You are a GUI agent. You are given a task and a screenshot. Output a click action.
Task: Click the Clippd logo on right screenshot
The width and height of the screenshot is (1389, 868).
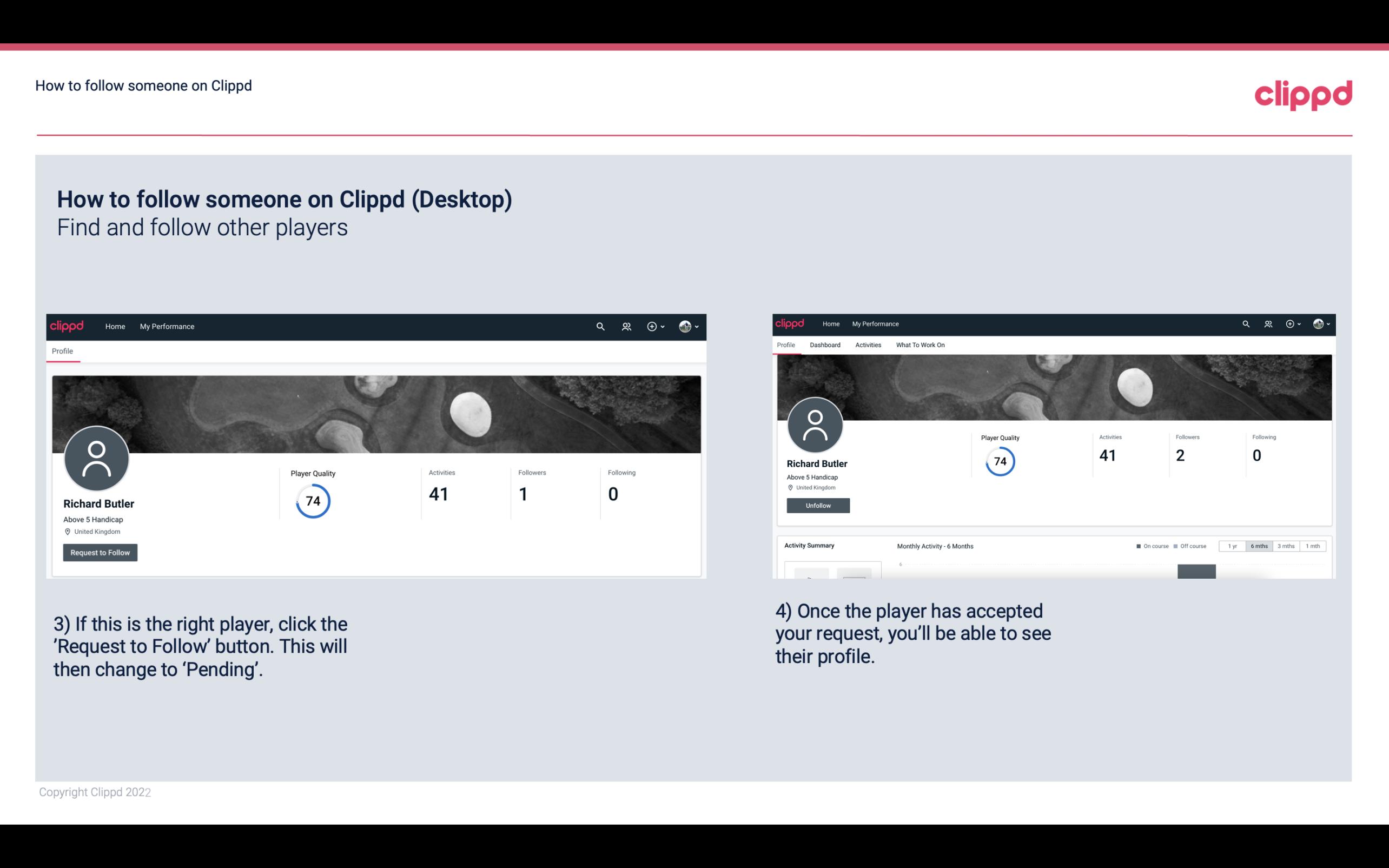tap(792, 323)
